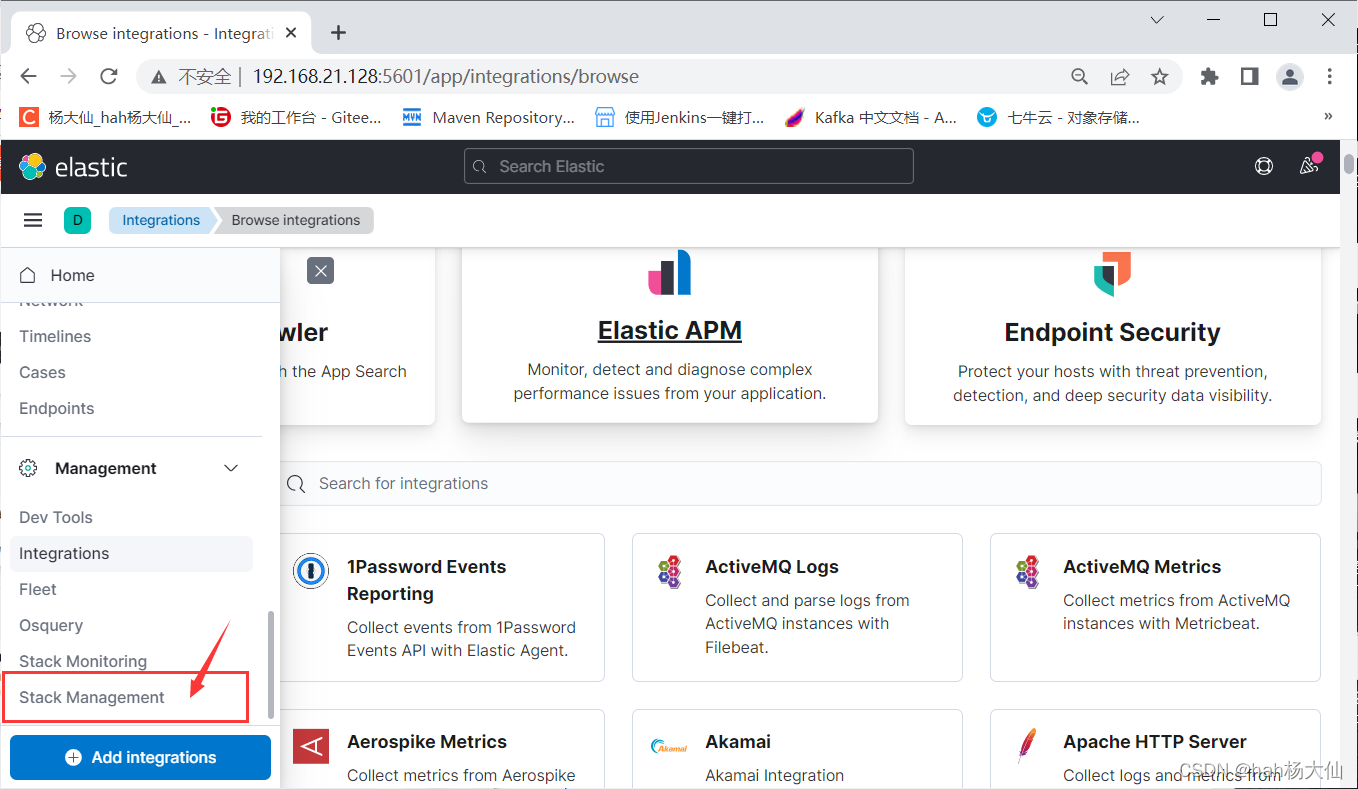
Task: Open the tab search dropdown arrow
Action: tap(1157, 19)
